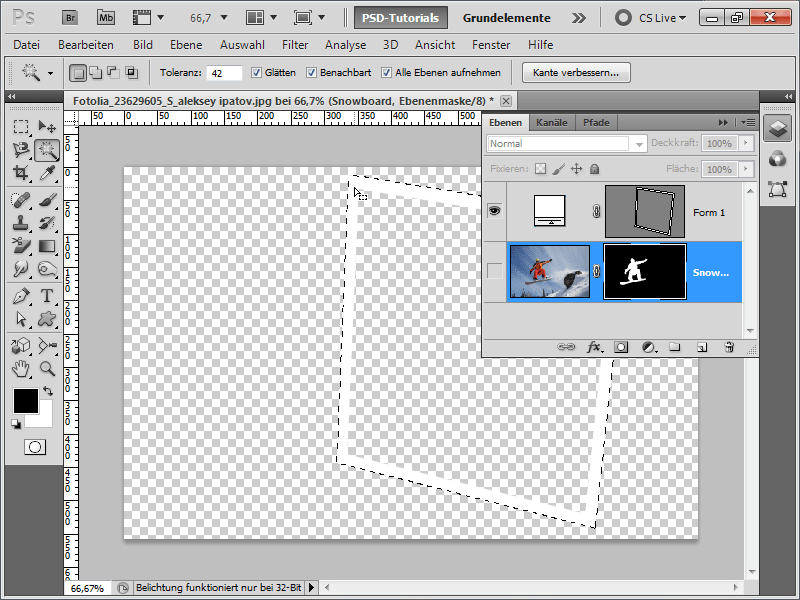
Task: Delete the selected layer
Action: click(729, 347)
